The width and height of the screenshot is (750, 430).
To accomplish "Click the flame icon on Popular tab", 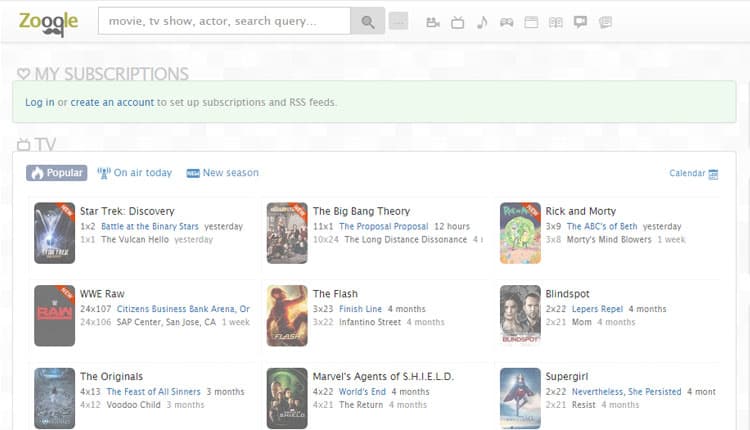I will point(37,173).
